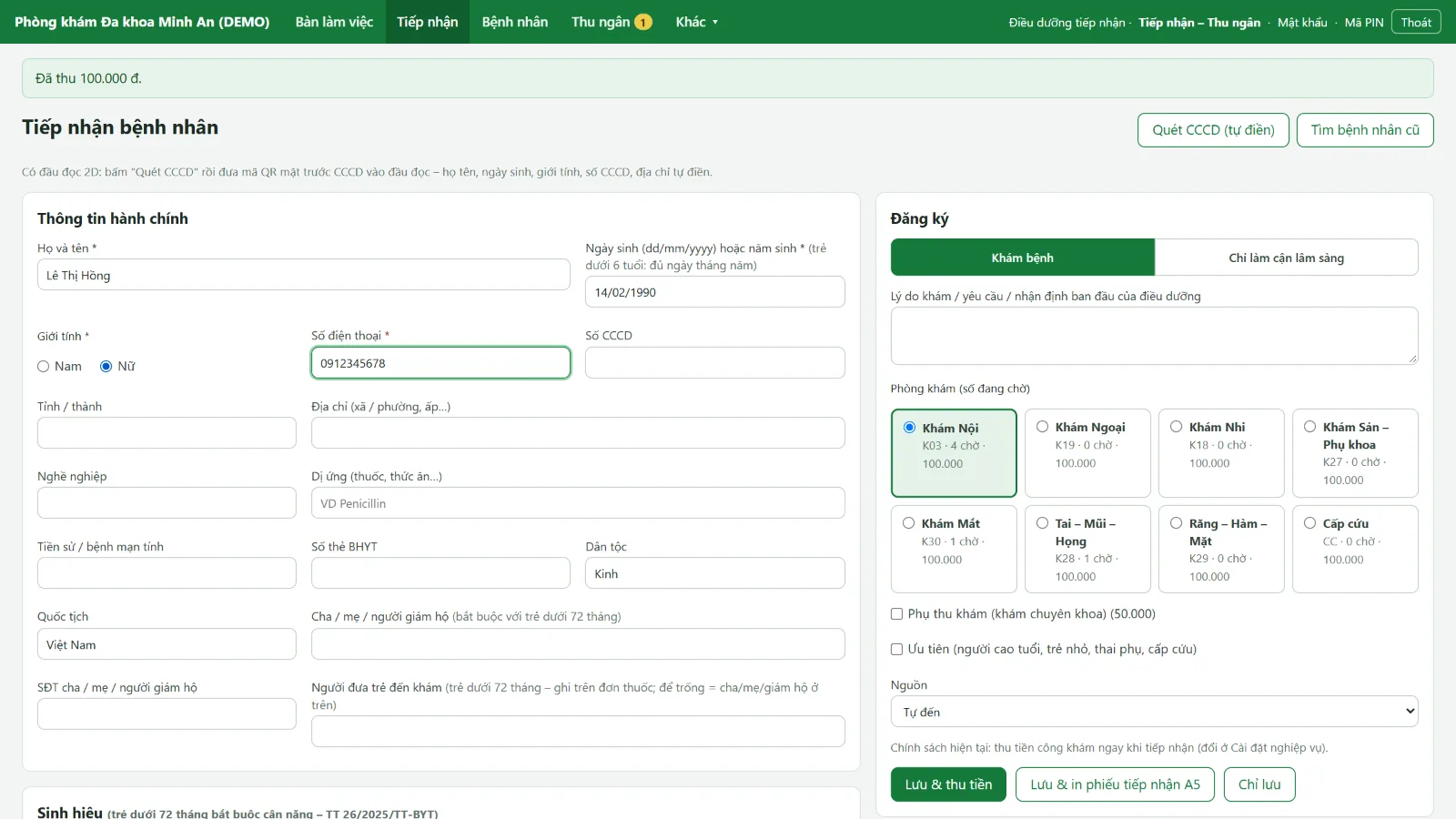Viewport: 1456px width, 819px height.
Task: Switch to the Khám bệnh tab
Action: (1023, 258)
